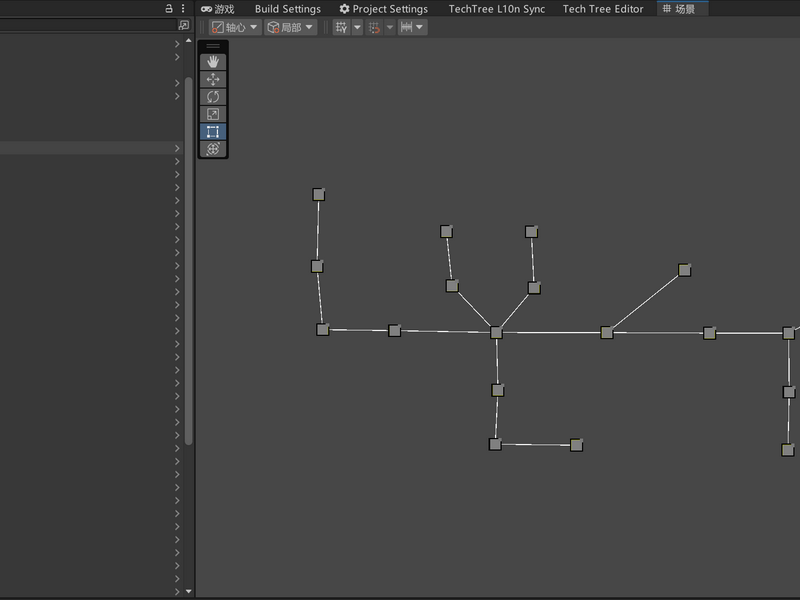800x600 pixels.
Task: Open the Project Settings tab
Action: 384,9
